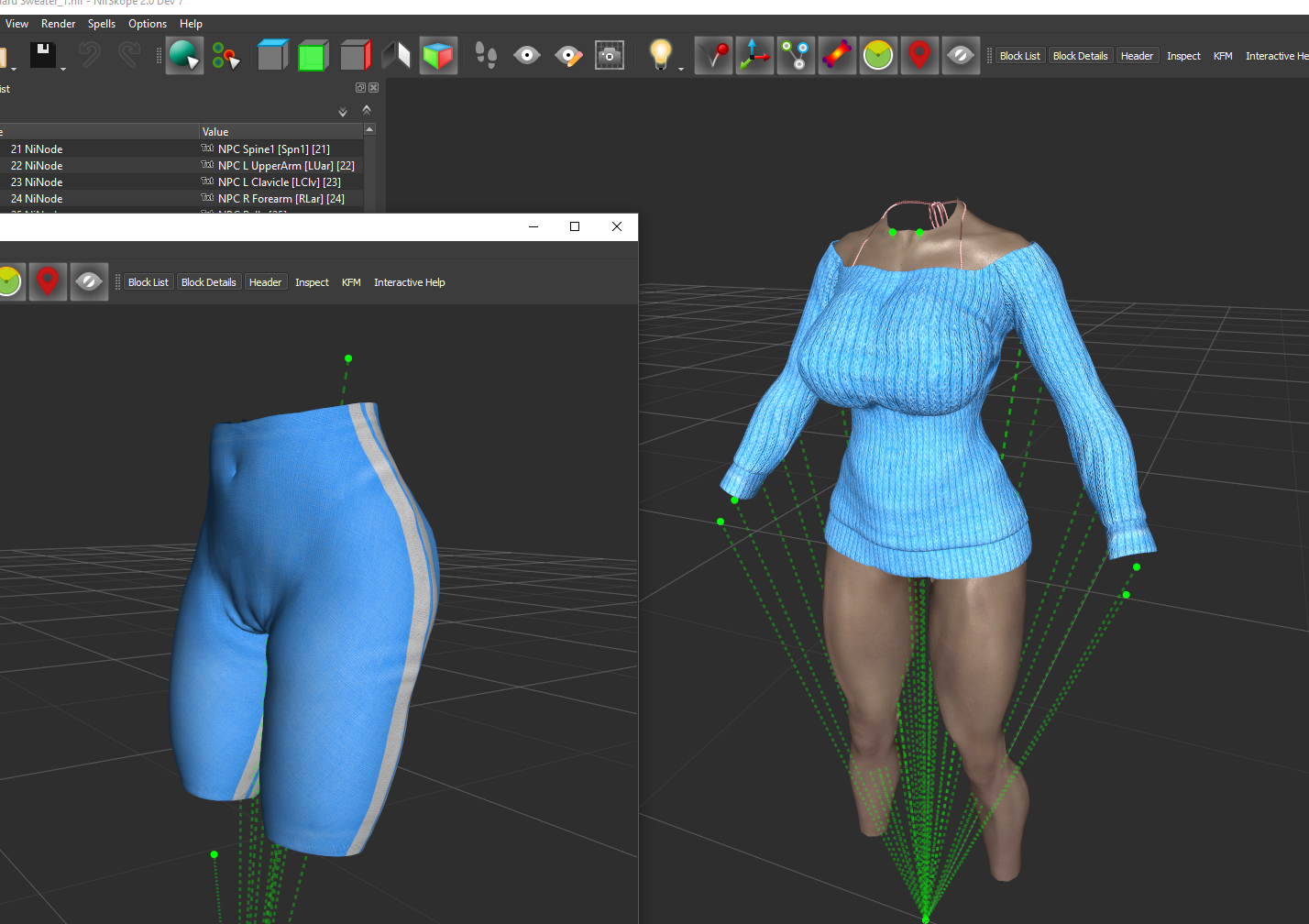This screenshot has width=1309, height=924.
Task: Click the block list scrollbar up arrow
Action: tap(369, 130)
